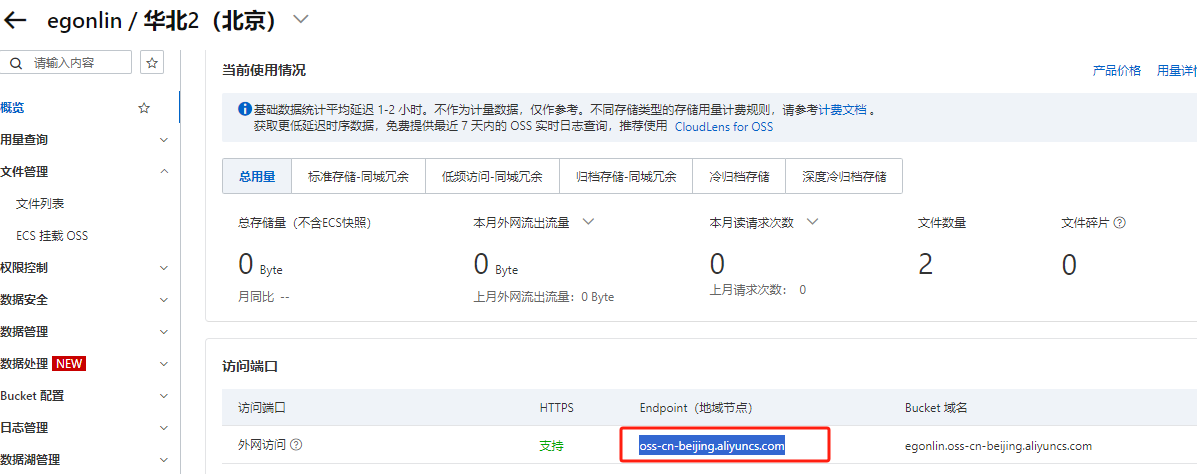Click the blue info icon in notice banner
Screen dimensions: 1197x474
[244, 110]
